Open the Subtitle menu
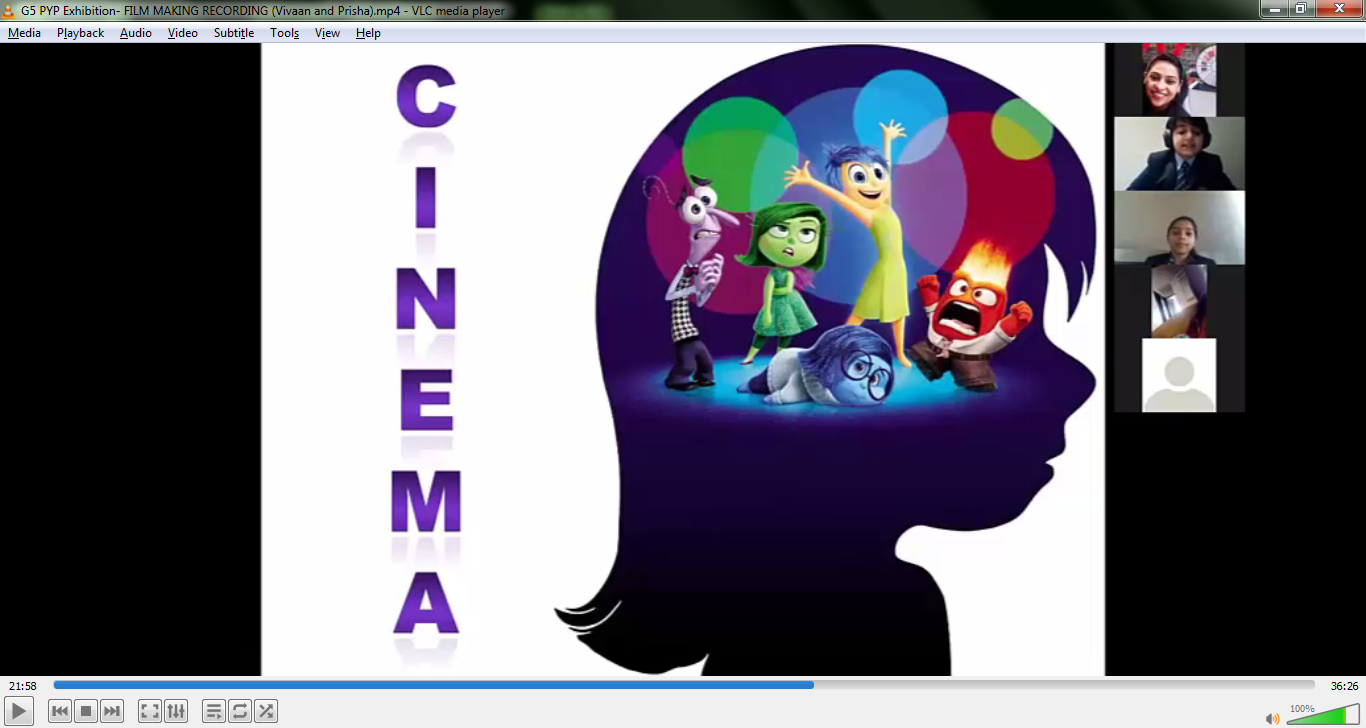The image size is (1366, 728). click(234, 33)
